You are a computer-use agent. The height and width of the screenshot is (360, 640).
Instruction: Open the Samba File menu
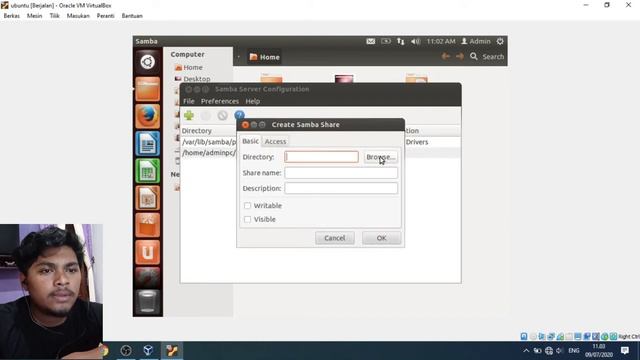click(x=189, y=101)
